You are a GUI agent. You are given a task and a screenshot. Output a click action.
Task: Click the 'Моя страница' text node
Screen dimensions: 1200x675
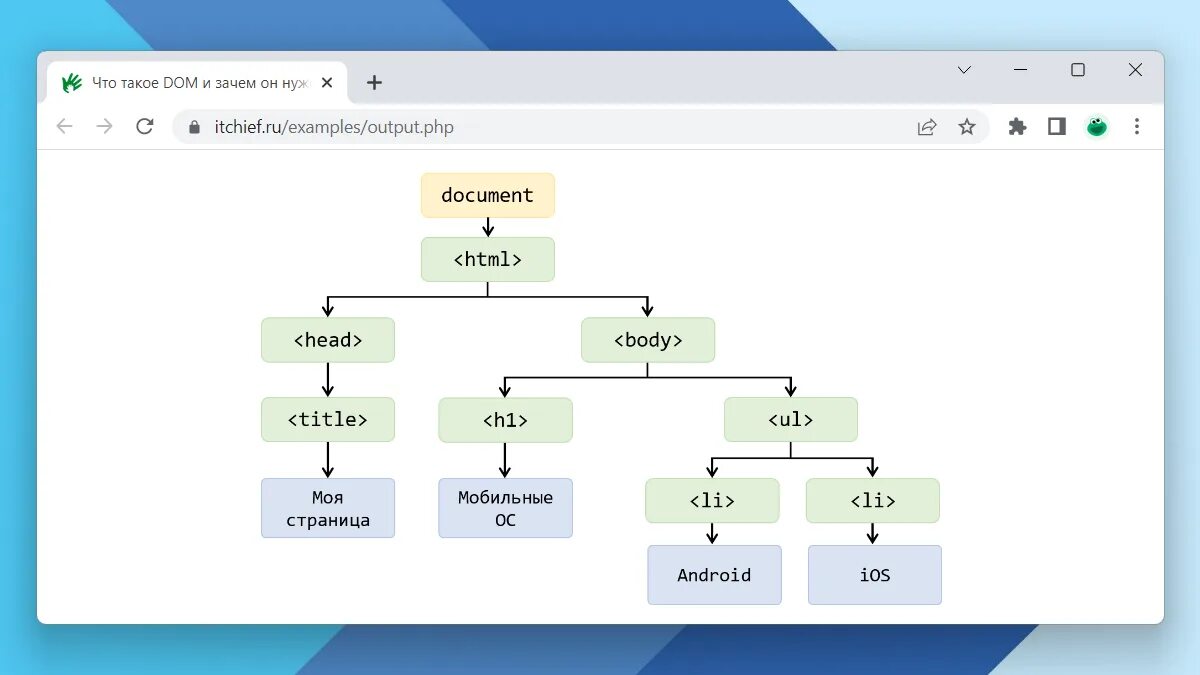pyautogui.click(x=328, y=508)
